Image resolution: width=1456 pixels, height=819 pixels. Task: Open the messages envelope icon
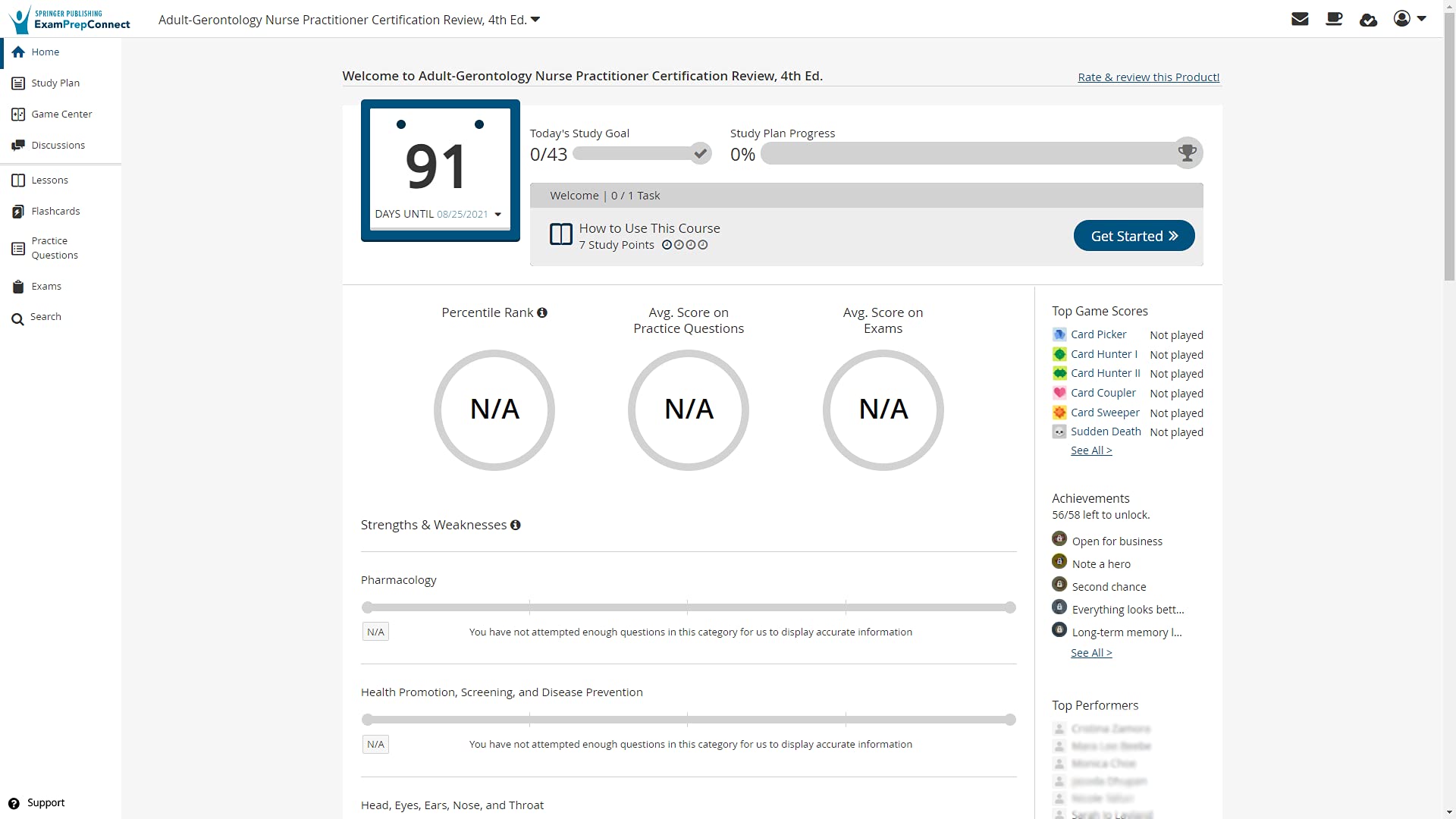pyautogui.click(x=1300, y=19)
